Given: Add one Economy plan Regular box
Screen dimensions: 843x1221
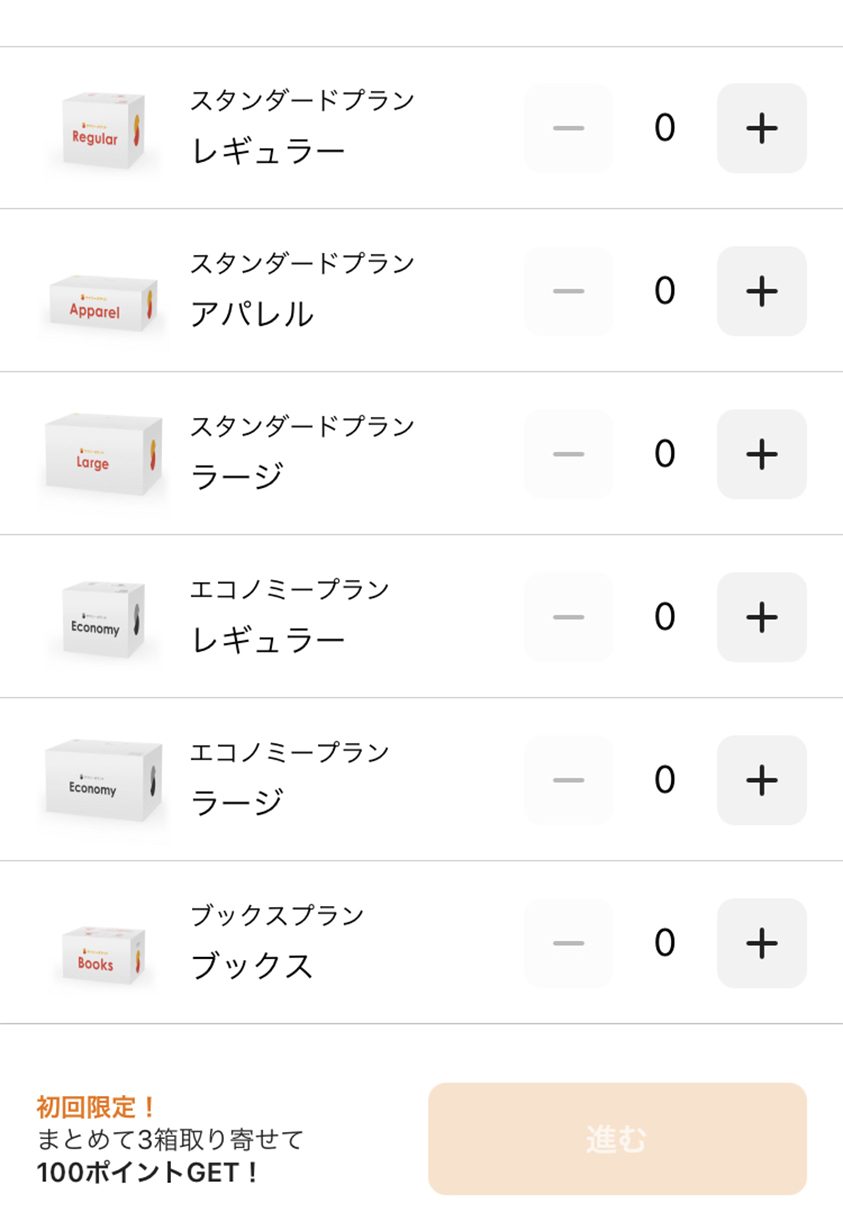Looking at the screenshot, I should [x=761, y=617].
